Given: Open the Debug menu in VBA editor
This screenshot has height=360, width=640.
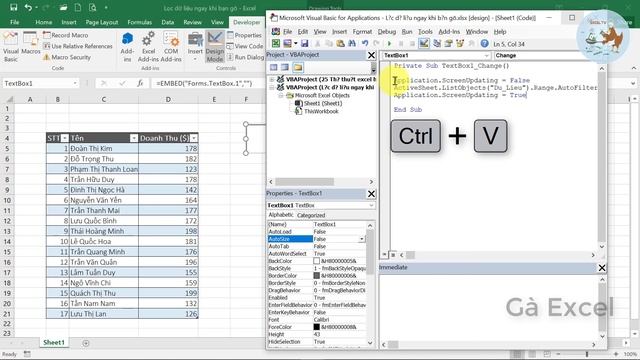Looking at the screenshot, I should click(387, 32).
